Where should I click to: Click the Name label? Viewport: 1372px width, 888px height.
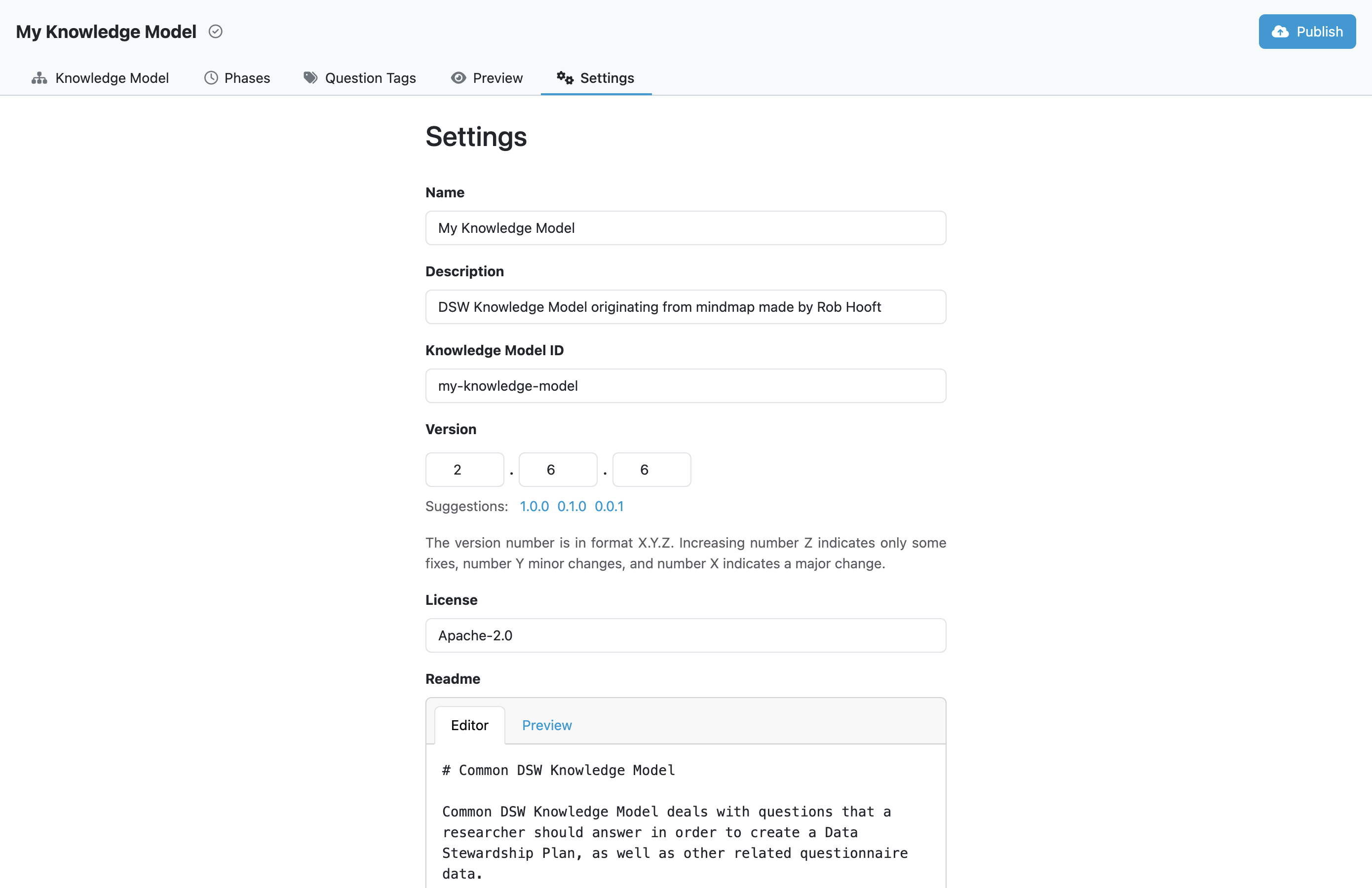[445, 192]
